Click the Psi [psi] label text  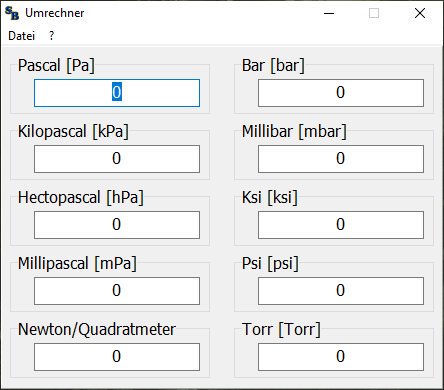pyautogui.click(x=270, y=263)
